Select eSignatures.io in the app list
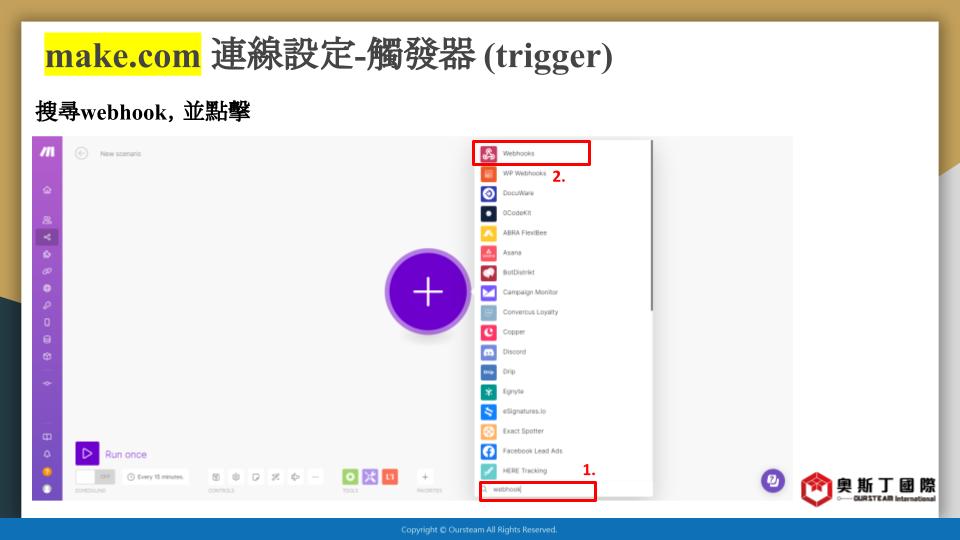The height and width of the screenshot is (540, 960). pyautogui.click(x=563, y=411)
